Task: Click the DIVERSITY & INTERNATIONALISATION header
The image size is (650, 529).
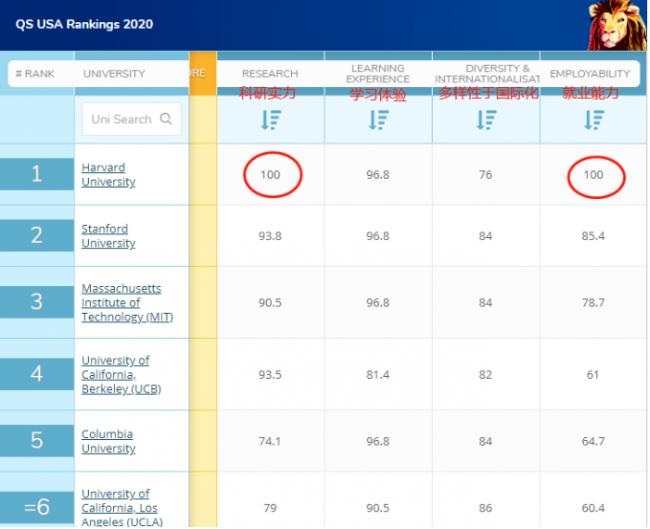Action: point(487,73)
